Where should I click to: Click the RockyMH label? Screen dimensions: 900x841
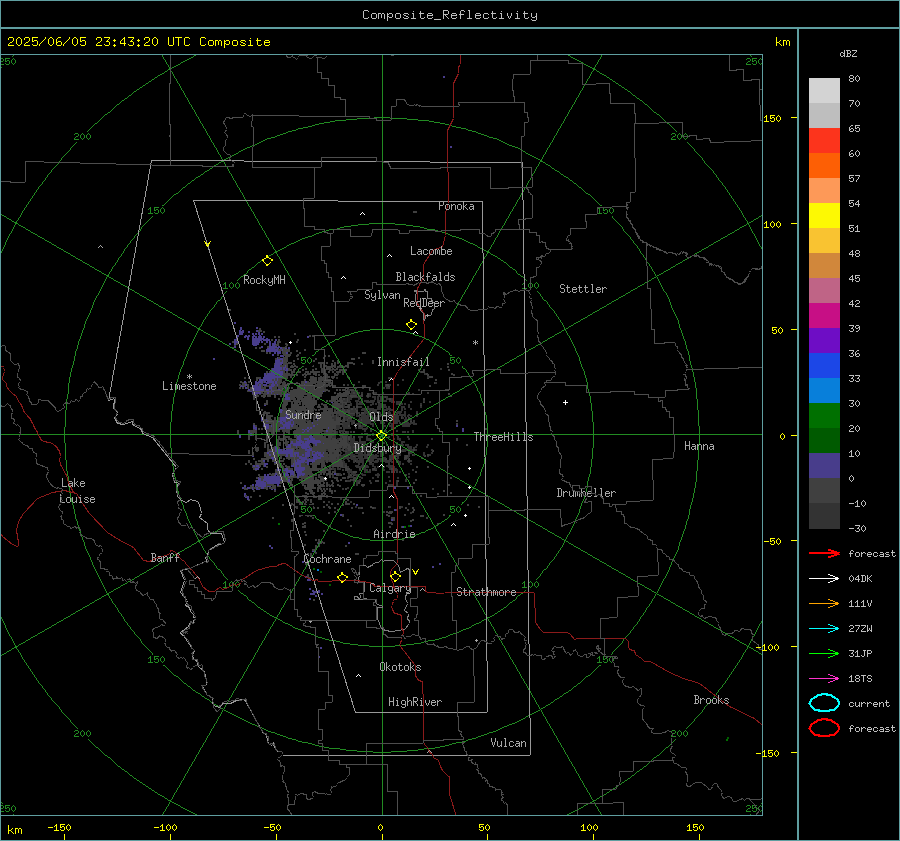pos(264,280)
